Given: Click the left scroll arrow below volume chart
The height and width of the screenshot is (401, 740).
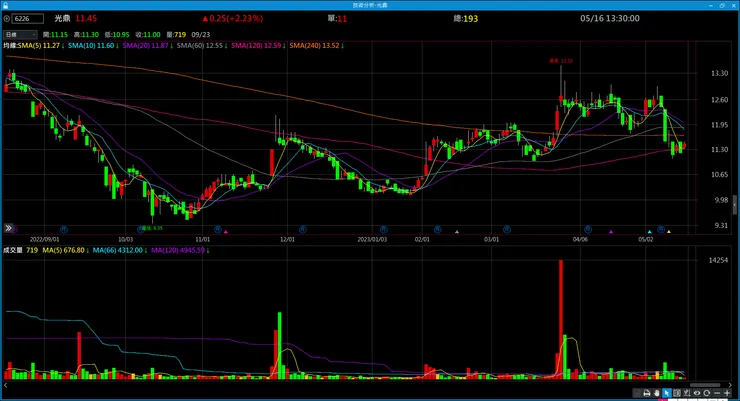Looking at the screenshot, I should (x=5, y=385).
